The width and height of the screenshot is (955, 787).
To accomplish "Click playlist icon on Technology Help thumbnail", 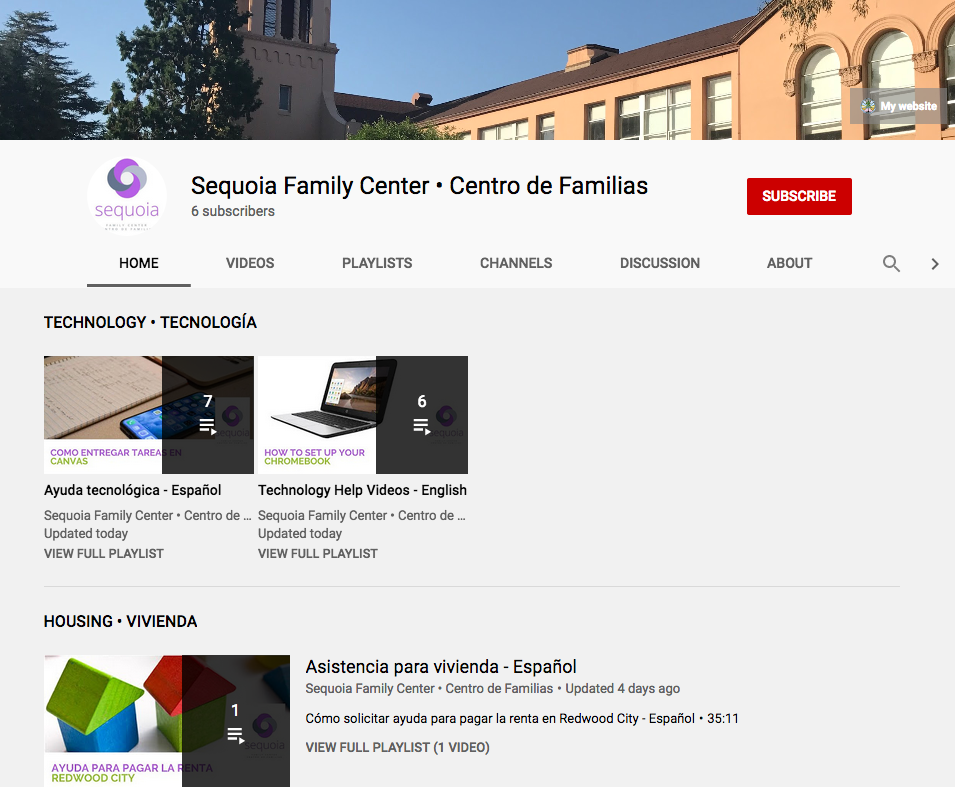I will click(x=421, y=426).
